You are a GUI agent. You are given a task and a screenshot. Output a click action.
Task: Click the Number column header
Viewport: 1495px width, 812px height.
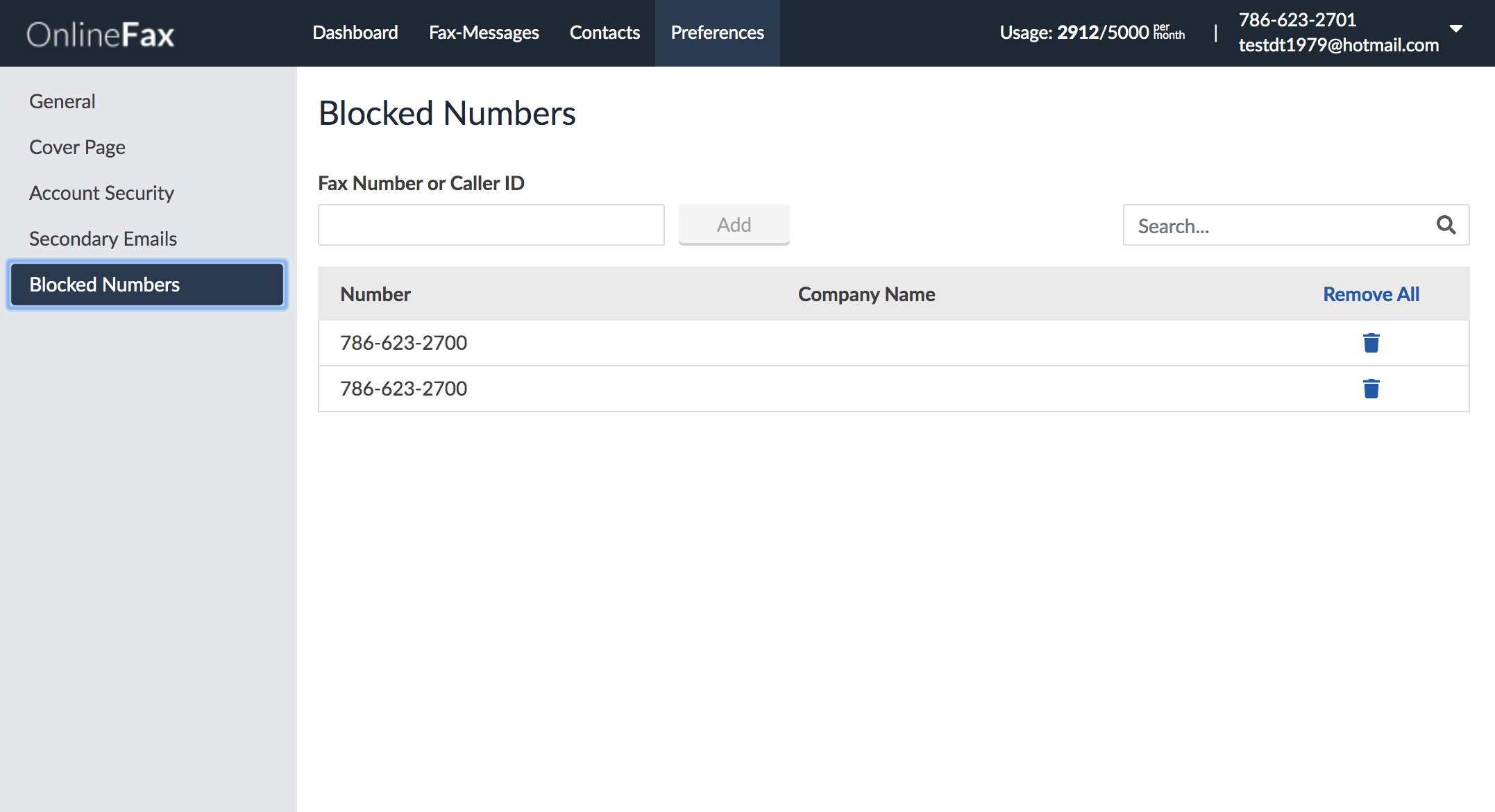[375, 294]
